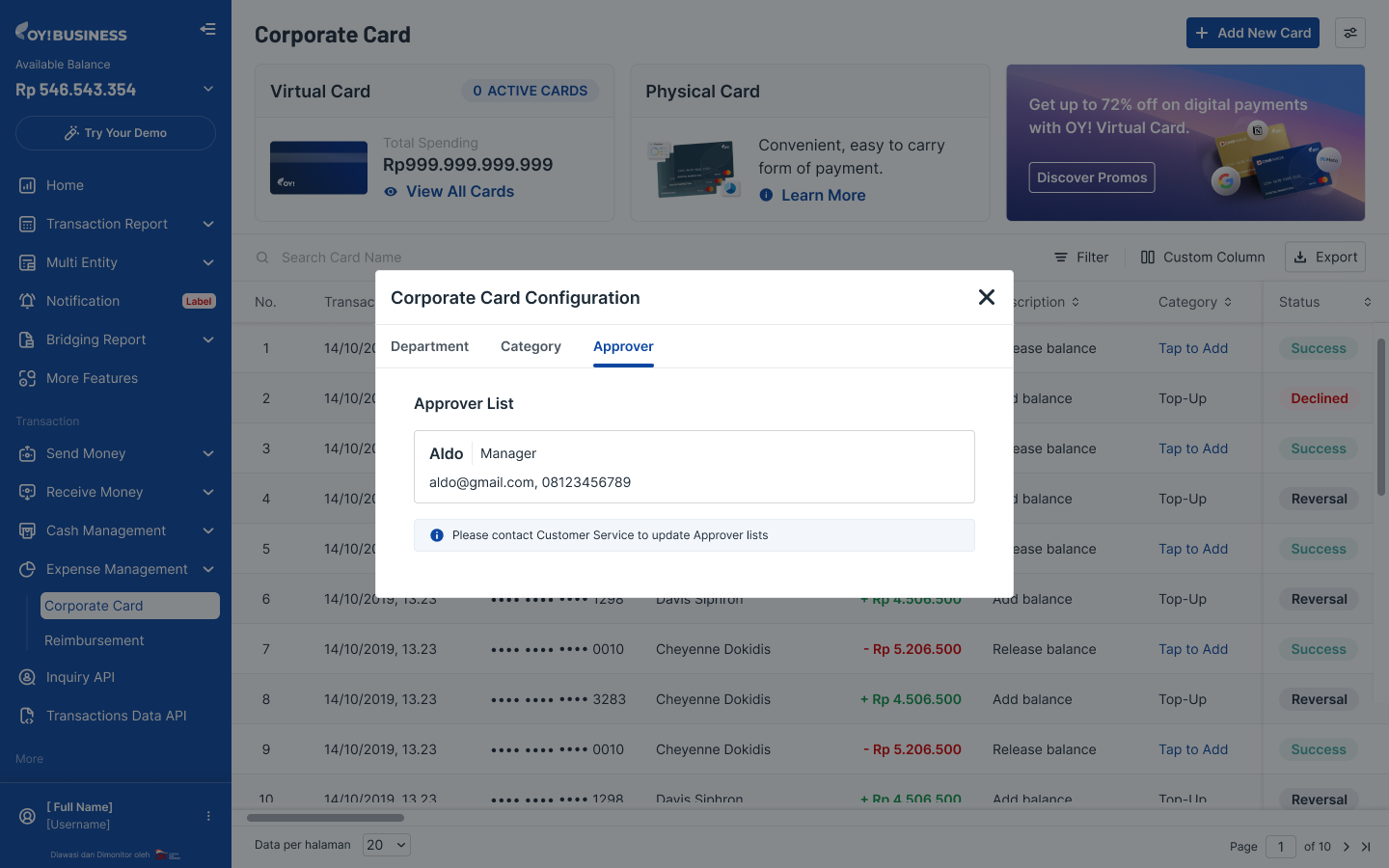Collapse the sidebar using the menu icon

(x=207, y=29)
